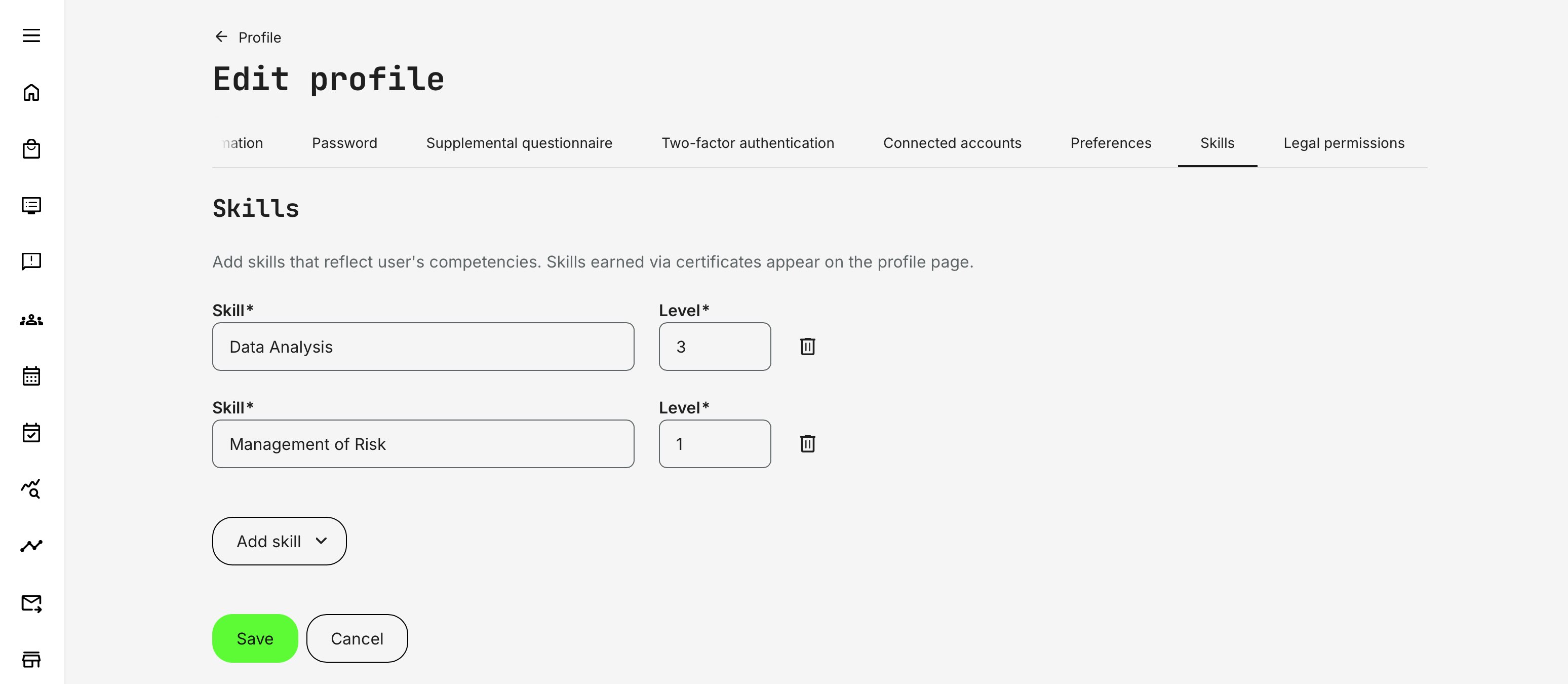This screenshot has height=684, width=1568.
Task: Open the Two-factor authentication tab
Action: click(x=748, y=142)
